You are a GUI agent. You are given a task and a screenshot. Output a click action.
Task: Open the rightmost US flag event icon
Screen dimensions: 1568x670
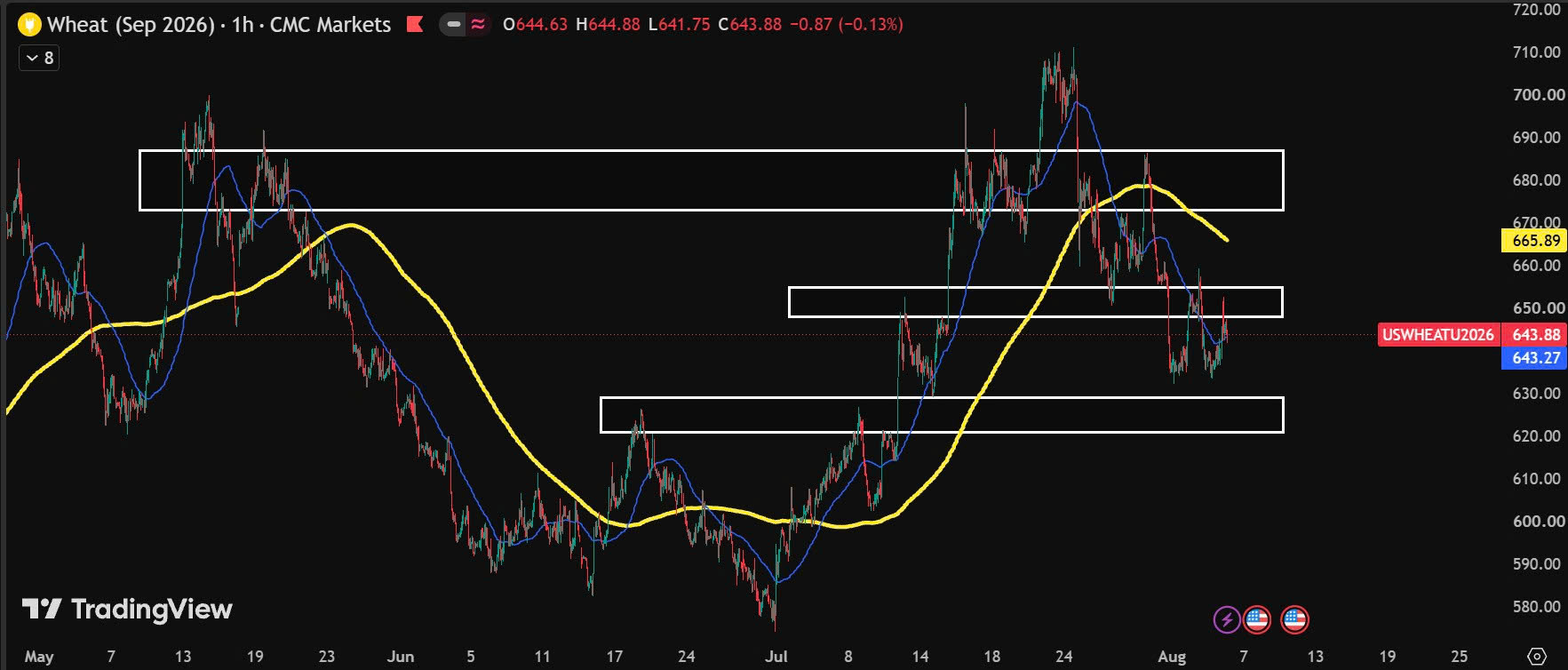(1294, 619)
